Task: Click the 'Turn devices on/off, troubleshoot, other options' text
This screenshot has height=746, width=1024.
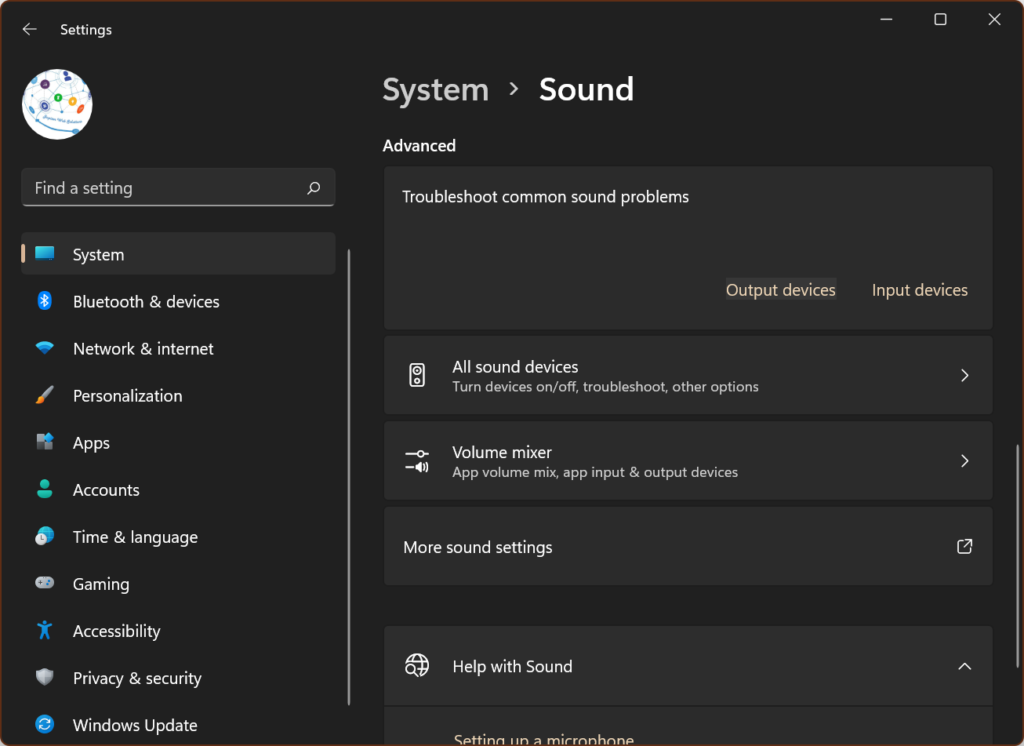Action: click(605, 387)
